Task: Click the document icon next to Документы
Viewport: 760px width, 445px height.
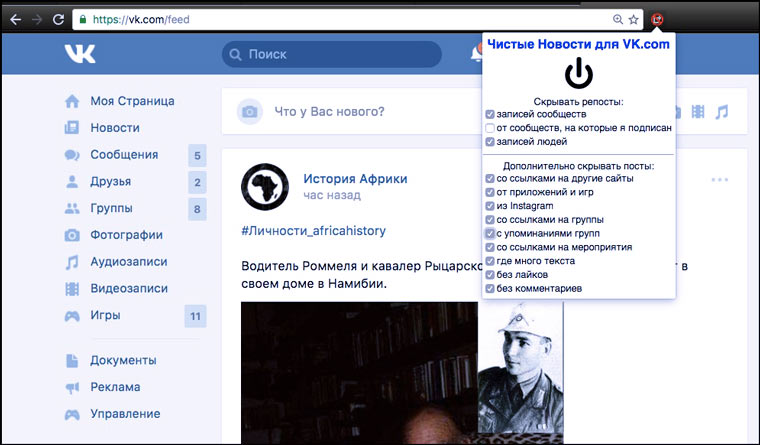Action: pos(72,361)
